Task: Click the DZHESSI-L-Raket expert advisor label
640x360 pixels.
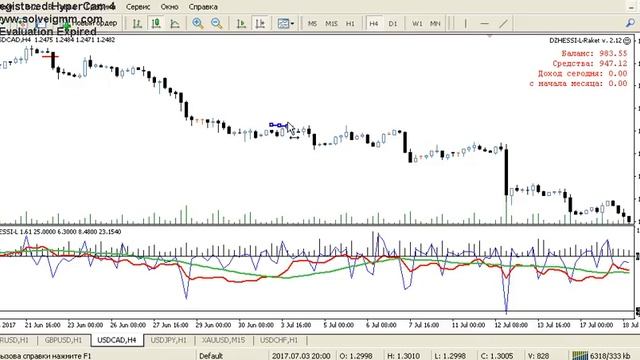Action: click(585, 40)
